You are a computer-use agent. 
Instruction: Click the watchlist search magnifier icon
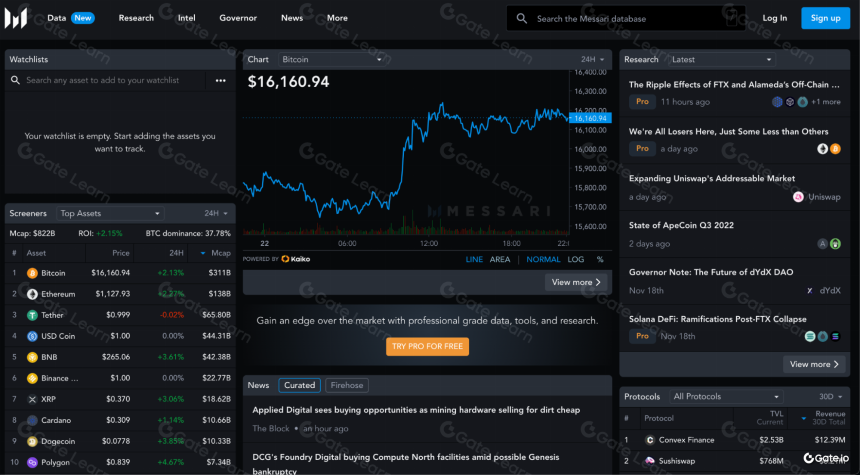point(15,80)
